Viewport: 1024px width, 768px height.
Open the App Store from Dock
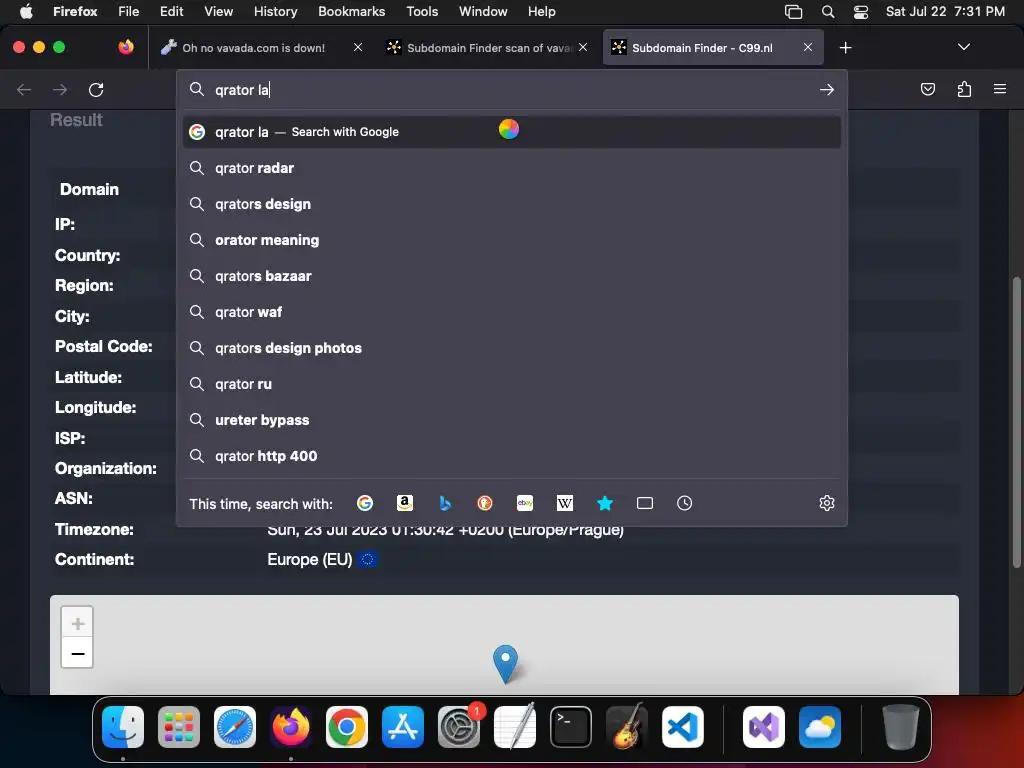tap(403, 727)
